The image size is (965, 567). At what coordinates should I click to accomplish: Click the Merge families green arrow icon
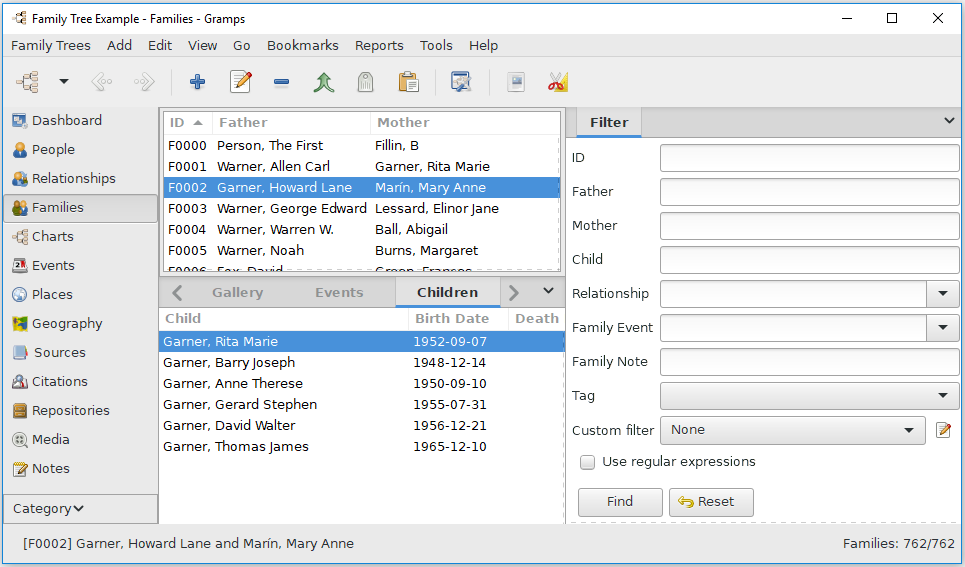click(324, 82)
